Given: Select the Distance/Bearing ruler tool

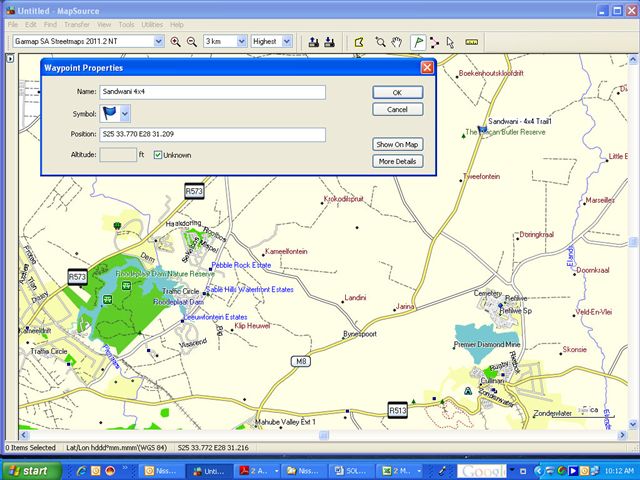Looking at the screenshot, I should pos(471,42).
